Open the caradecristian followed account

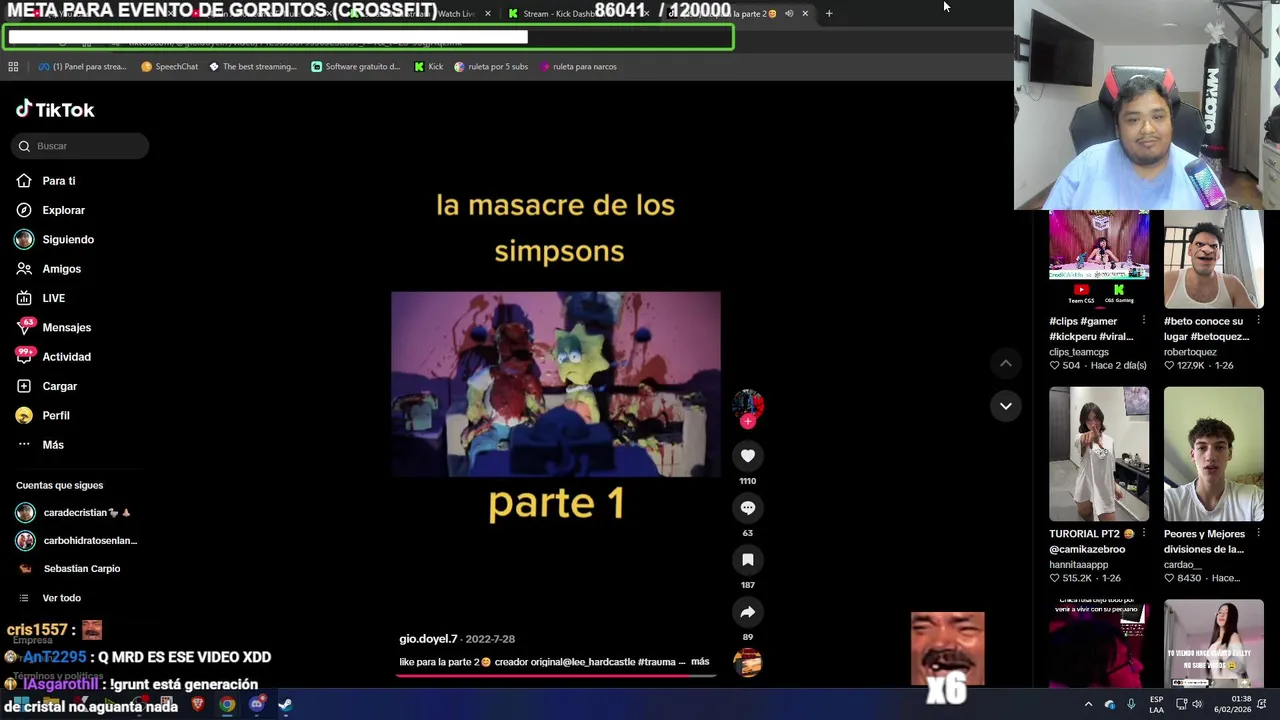pyautogui.click(x=75, y=513)
